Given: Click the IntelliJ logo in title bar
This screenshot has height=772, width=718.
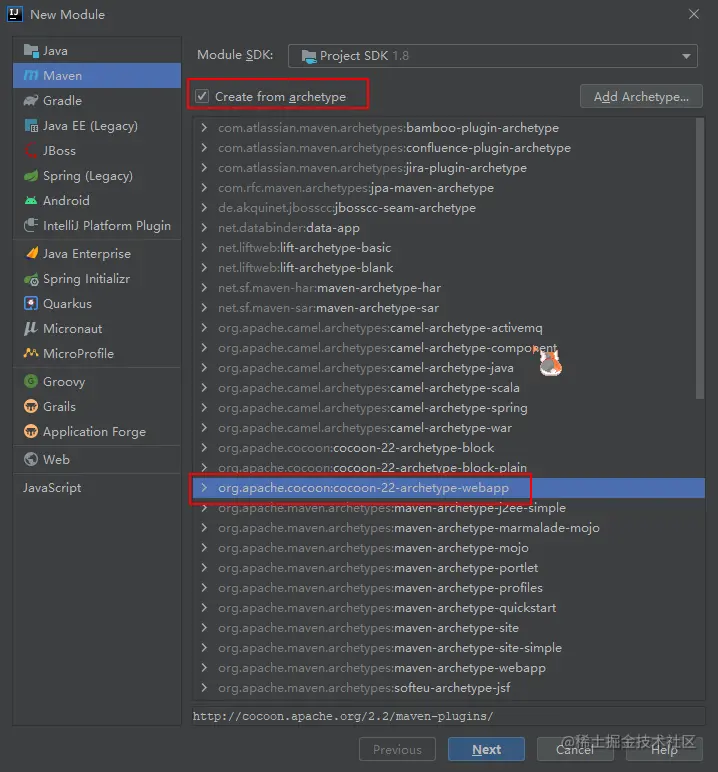Looking at the screenshot, I should (15, 14).
